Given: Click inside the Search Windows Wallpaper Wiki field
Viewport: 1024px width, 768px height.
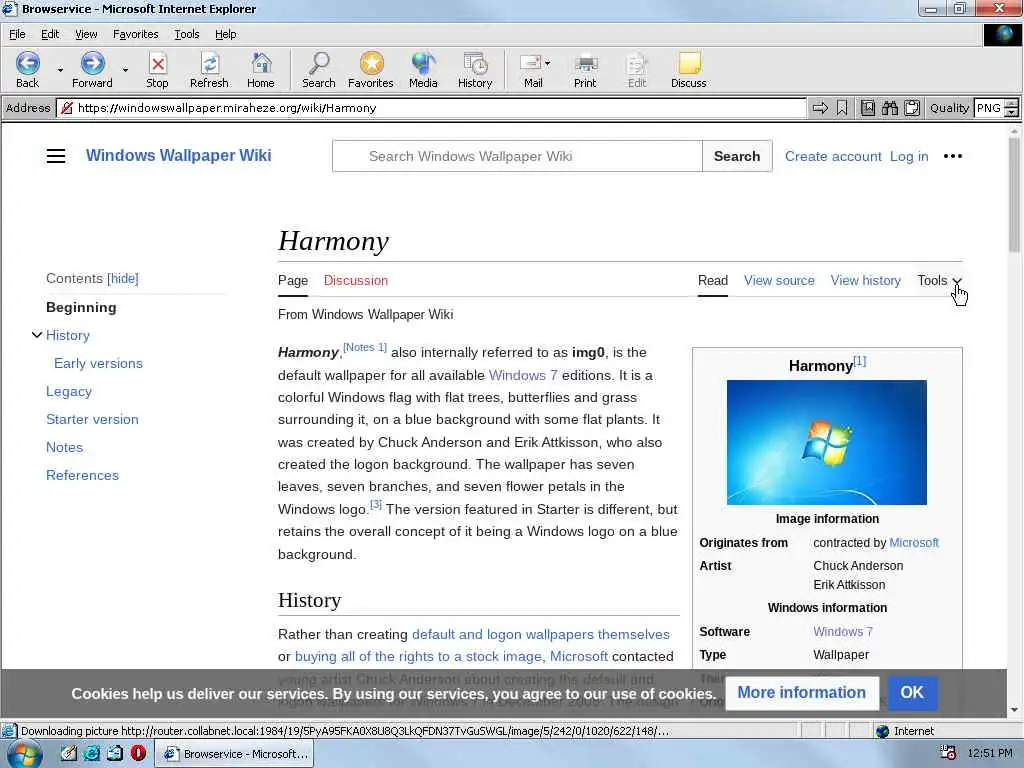Looking at the screenshot, I should (x=517, y=156).
